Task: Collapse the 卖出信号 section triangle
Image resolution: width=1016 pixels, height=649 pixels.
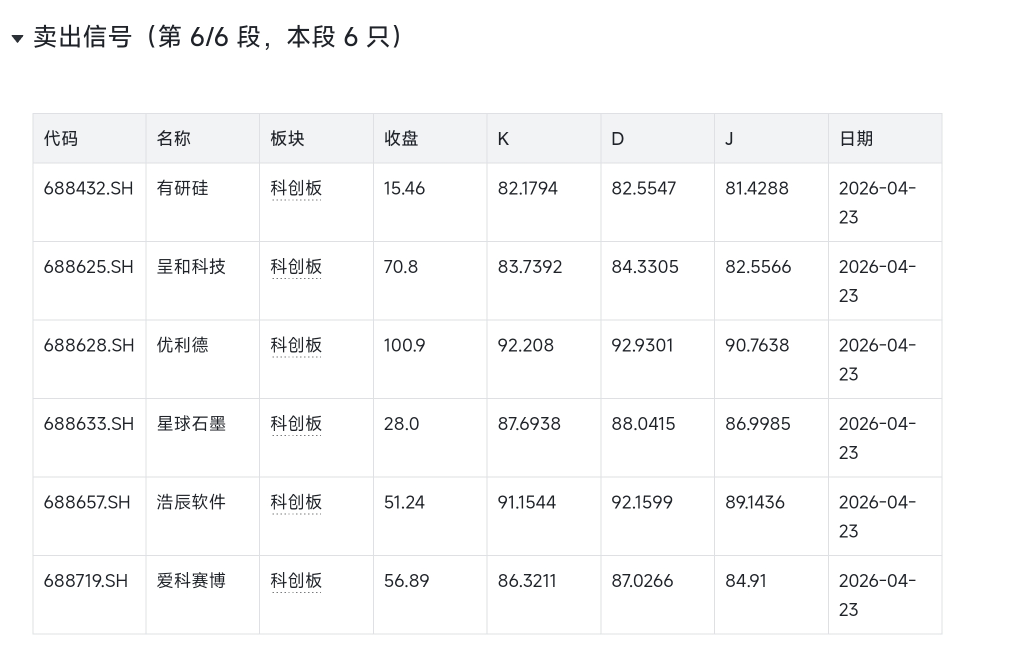Action: click(17, 39)
